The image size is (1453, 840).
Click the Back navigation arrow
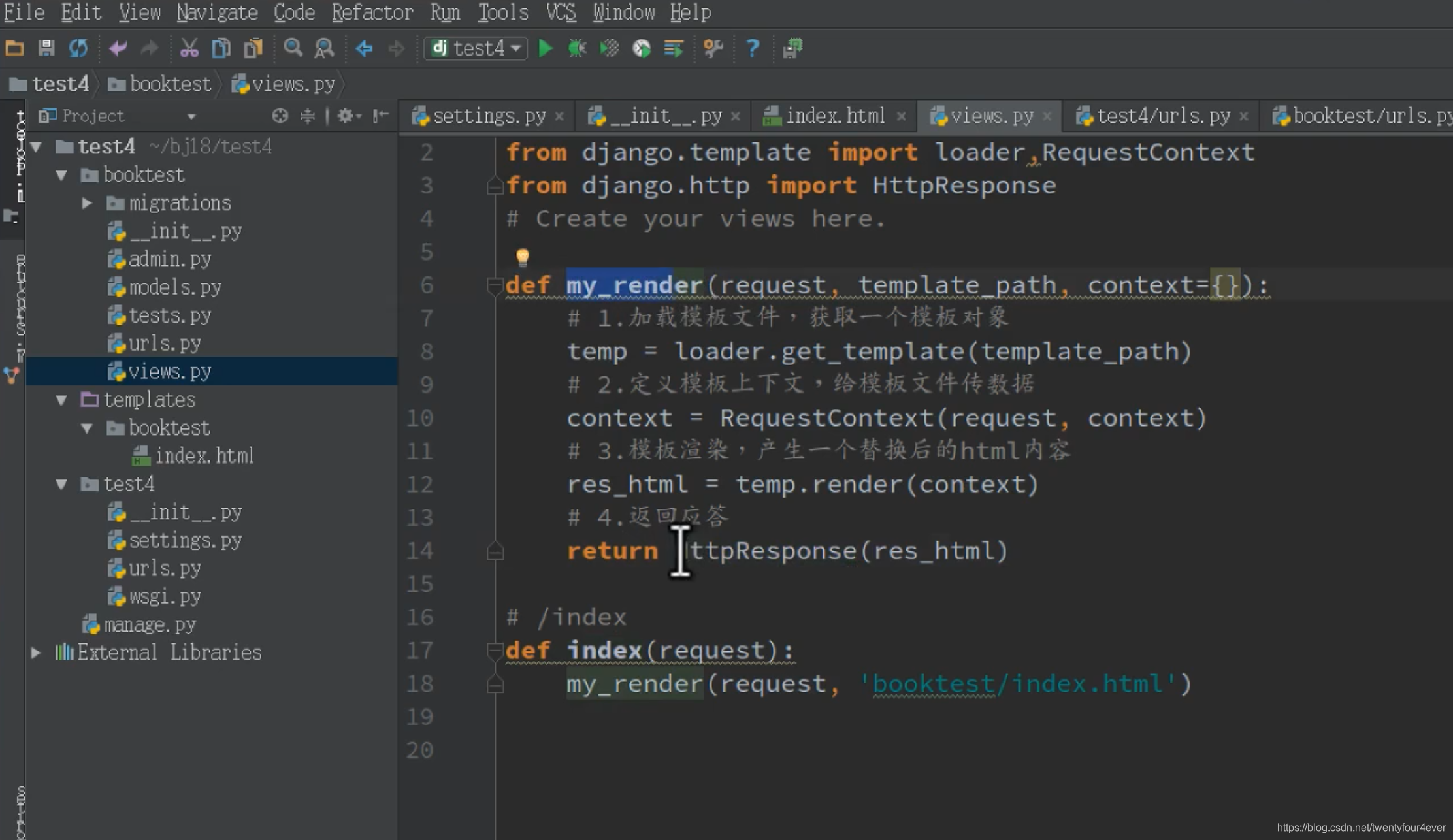coord(364,48)
